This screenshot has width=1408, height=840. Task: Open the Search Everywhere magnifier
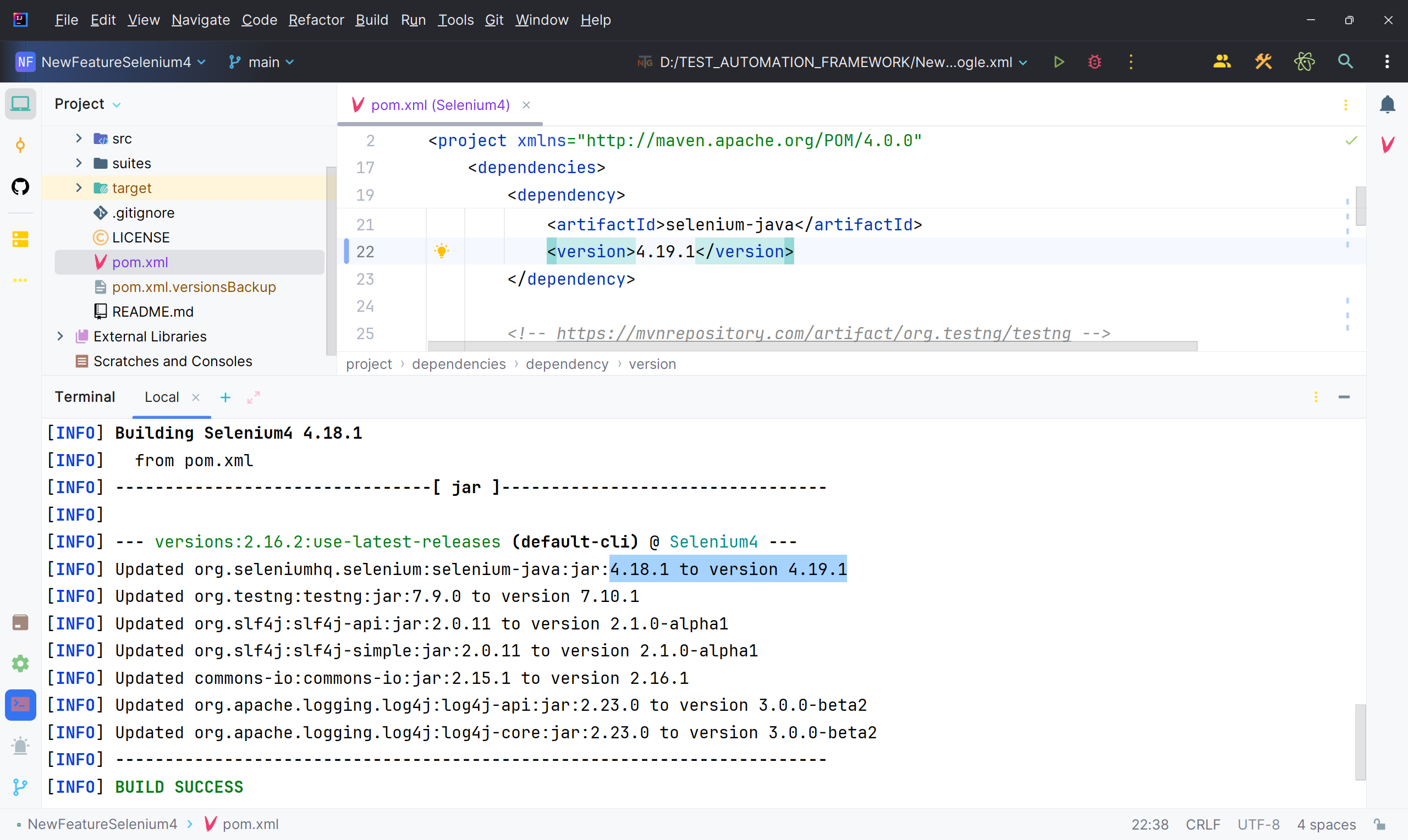pyautogui.click(x=1345, y=62)
